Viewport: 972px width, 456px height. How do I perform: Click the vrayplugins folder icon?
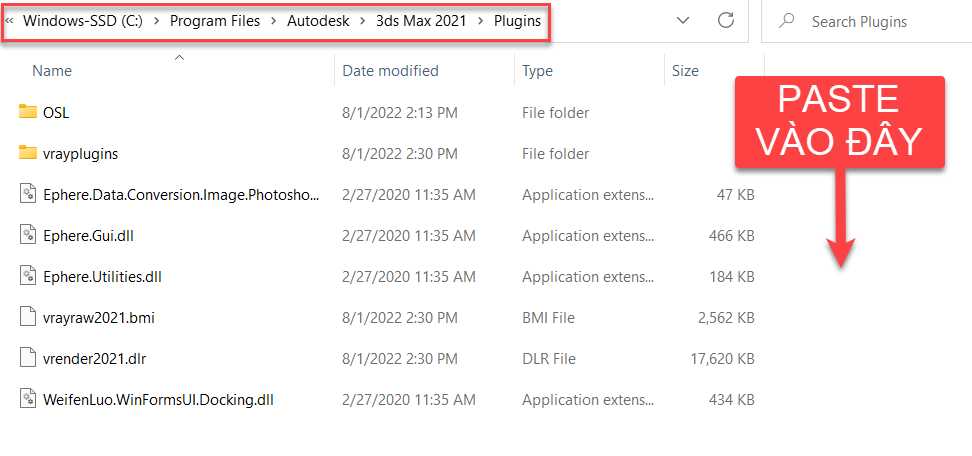pos(28,153)
